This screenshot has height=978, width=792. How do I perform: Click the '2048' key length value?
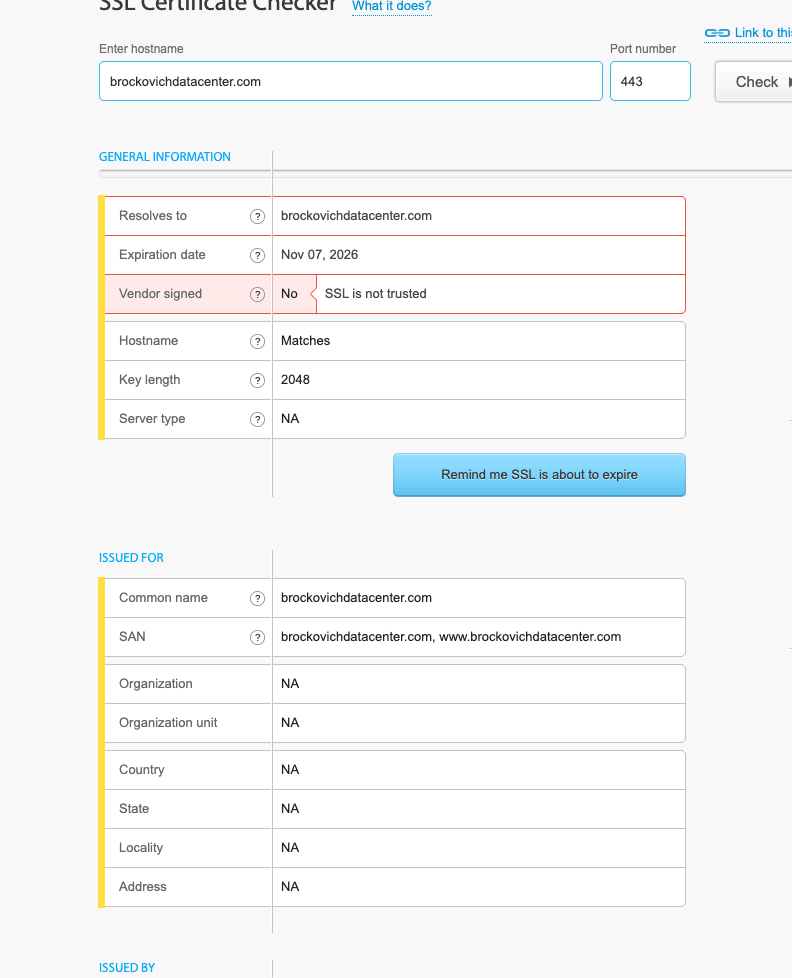coord(295,380)
